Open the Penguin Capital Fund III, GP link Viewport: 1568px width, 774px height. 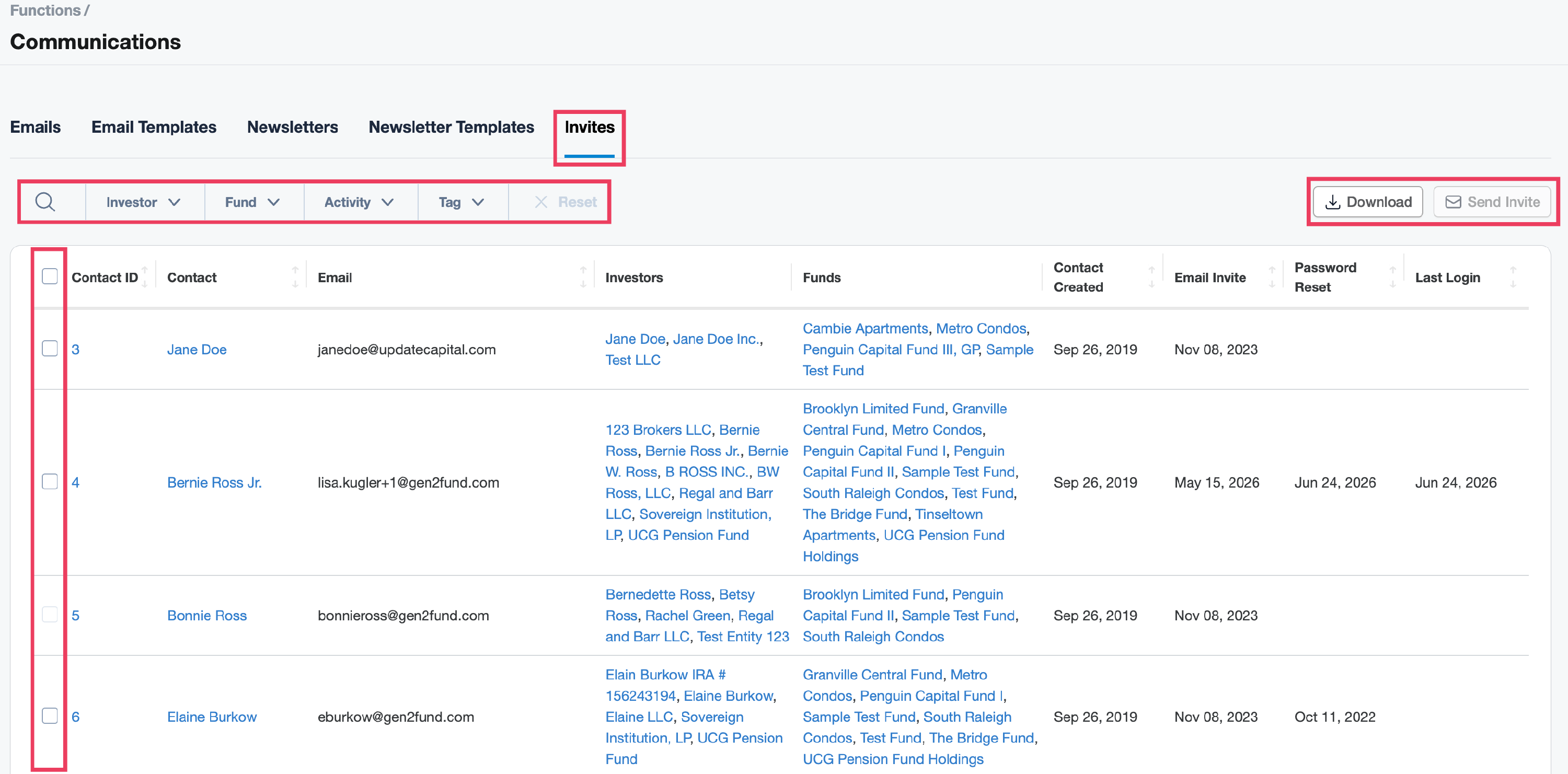[891, 349]
